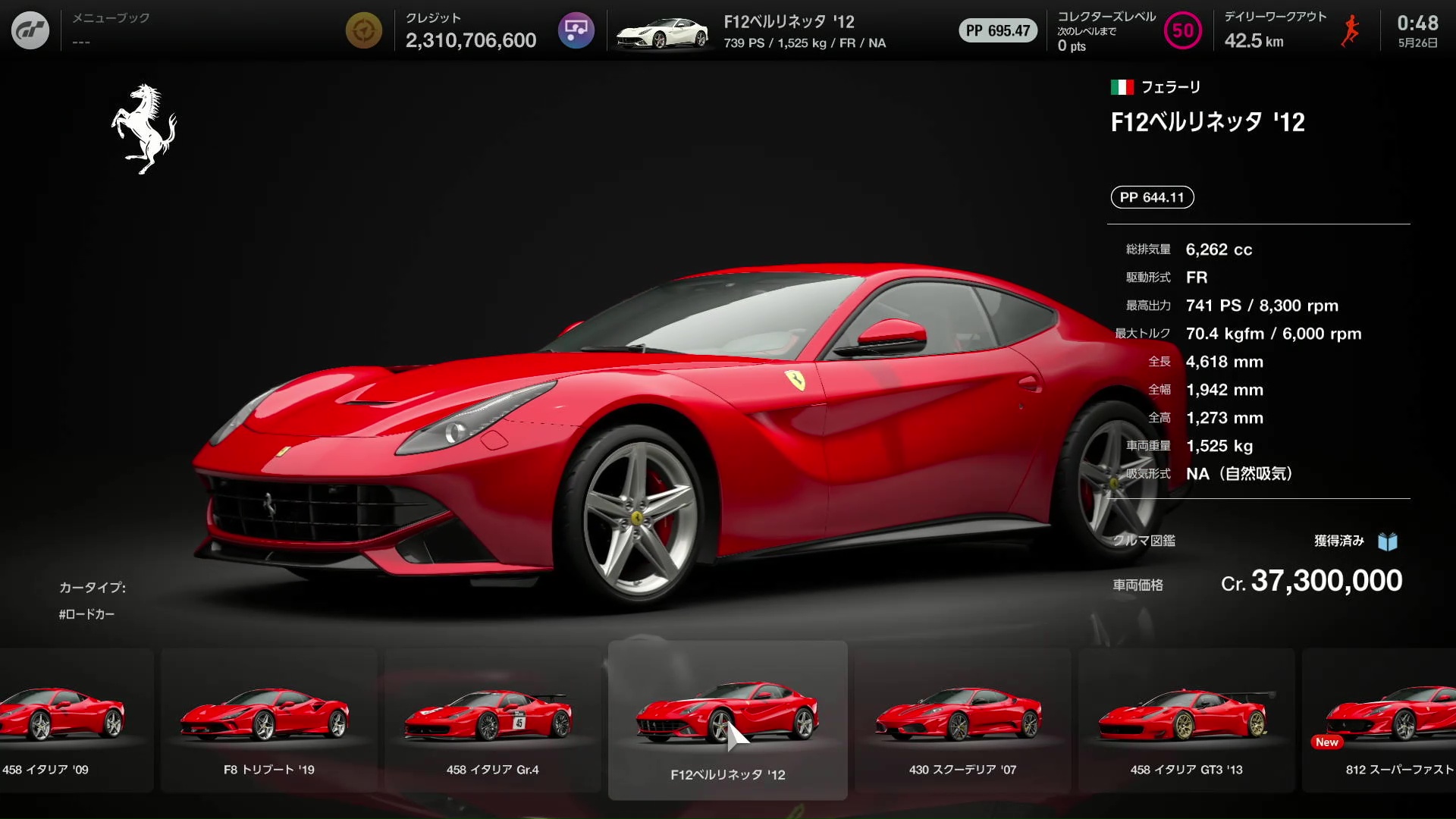Click the F12ベルリネッタ '12 title heading
The height and width of the screenshot is (819, 1456).
[x=1208, y=122]
